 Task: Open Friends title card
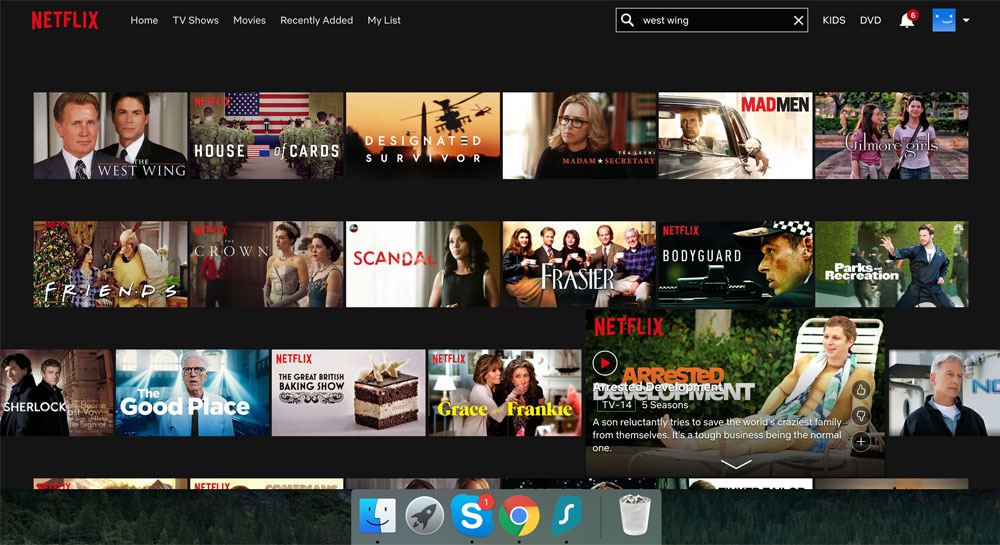(x=110, y=265)
